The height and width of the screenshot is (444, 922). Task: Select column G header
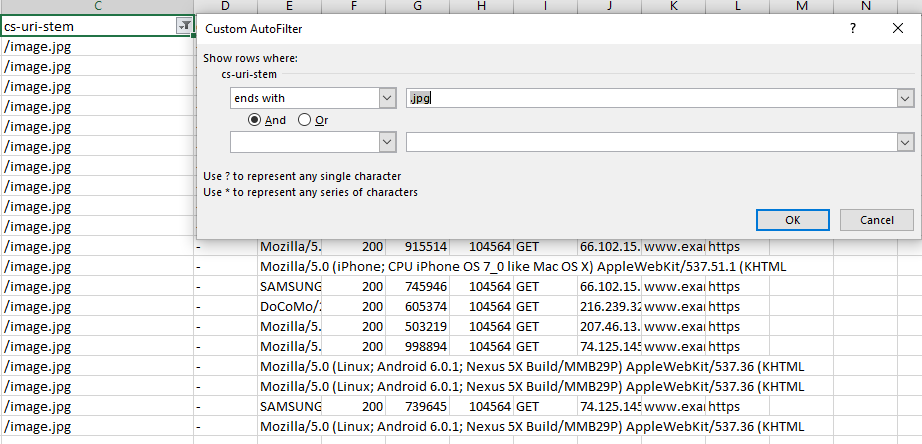coord(417,7)
